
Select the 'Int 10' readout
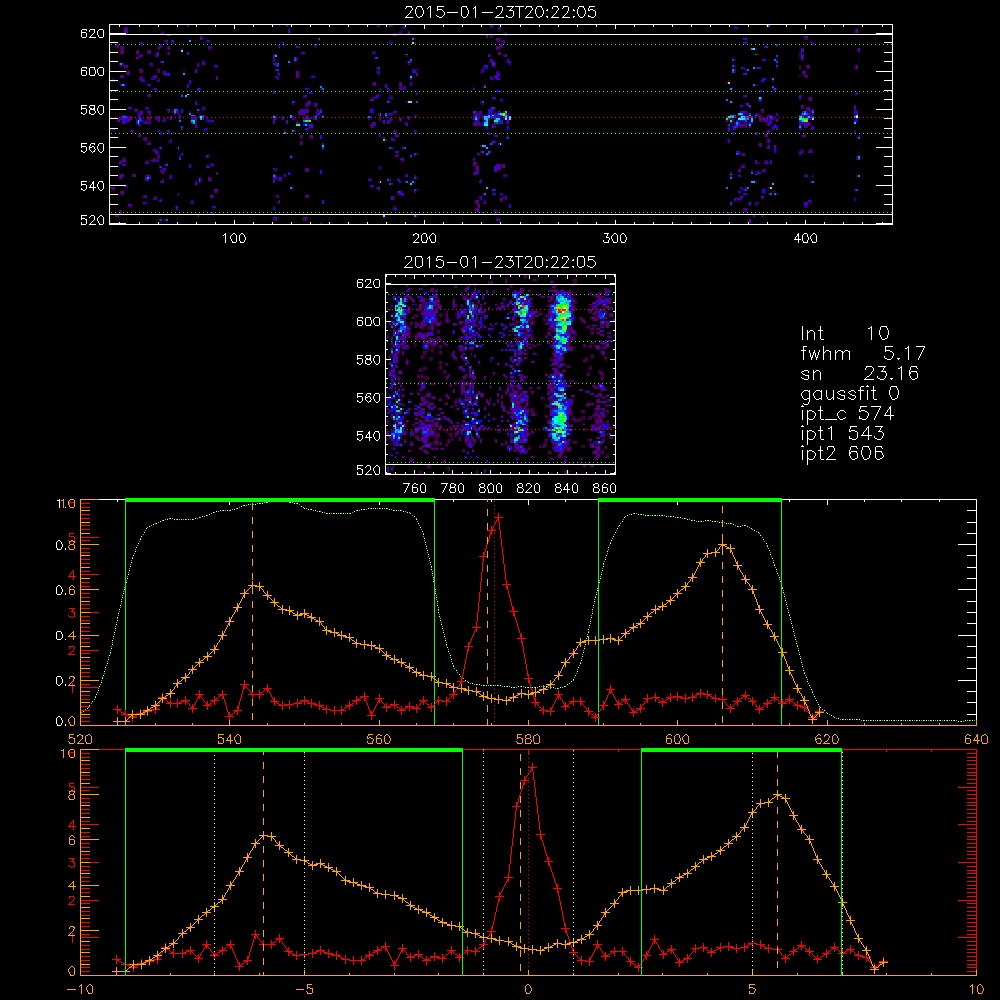(845, 334)
